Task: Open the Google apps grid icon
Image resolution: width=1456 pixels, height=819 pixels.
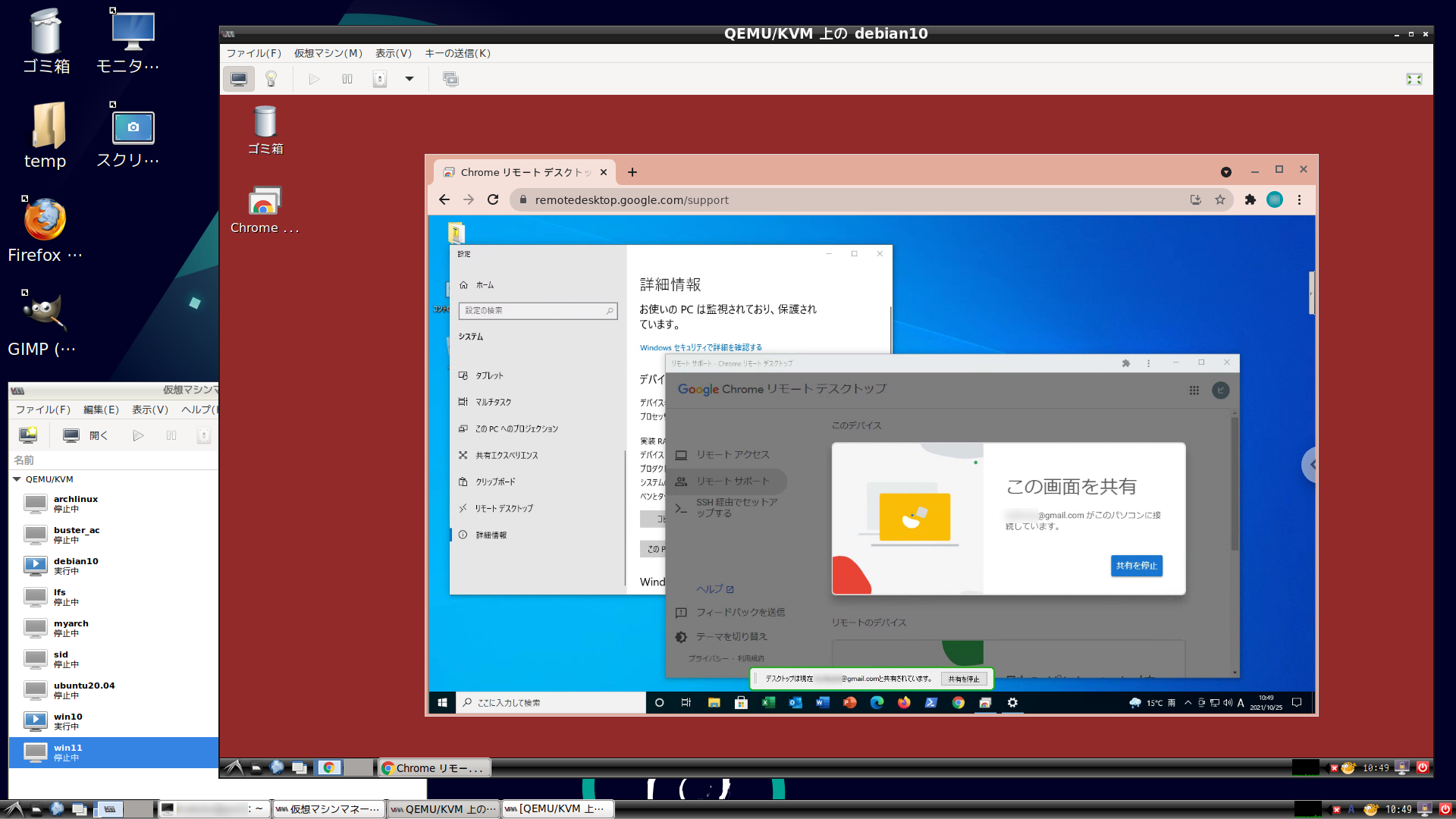Action: pos(1194,390)
